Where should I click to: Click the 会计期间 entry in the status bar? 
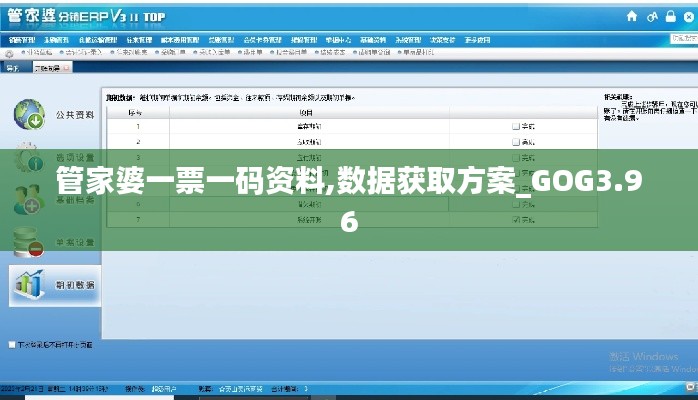(290, 389)
